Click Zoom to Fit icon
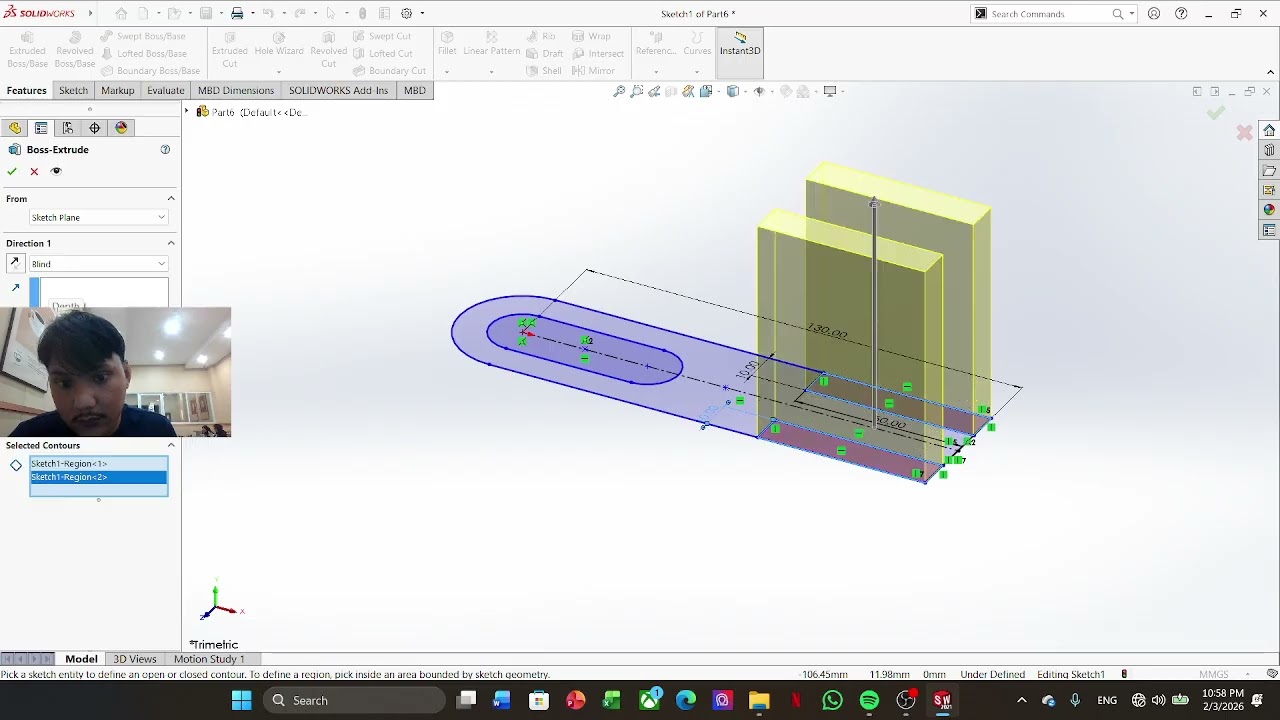 pos(619,91)
